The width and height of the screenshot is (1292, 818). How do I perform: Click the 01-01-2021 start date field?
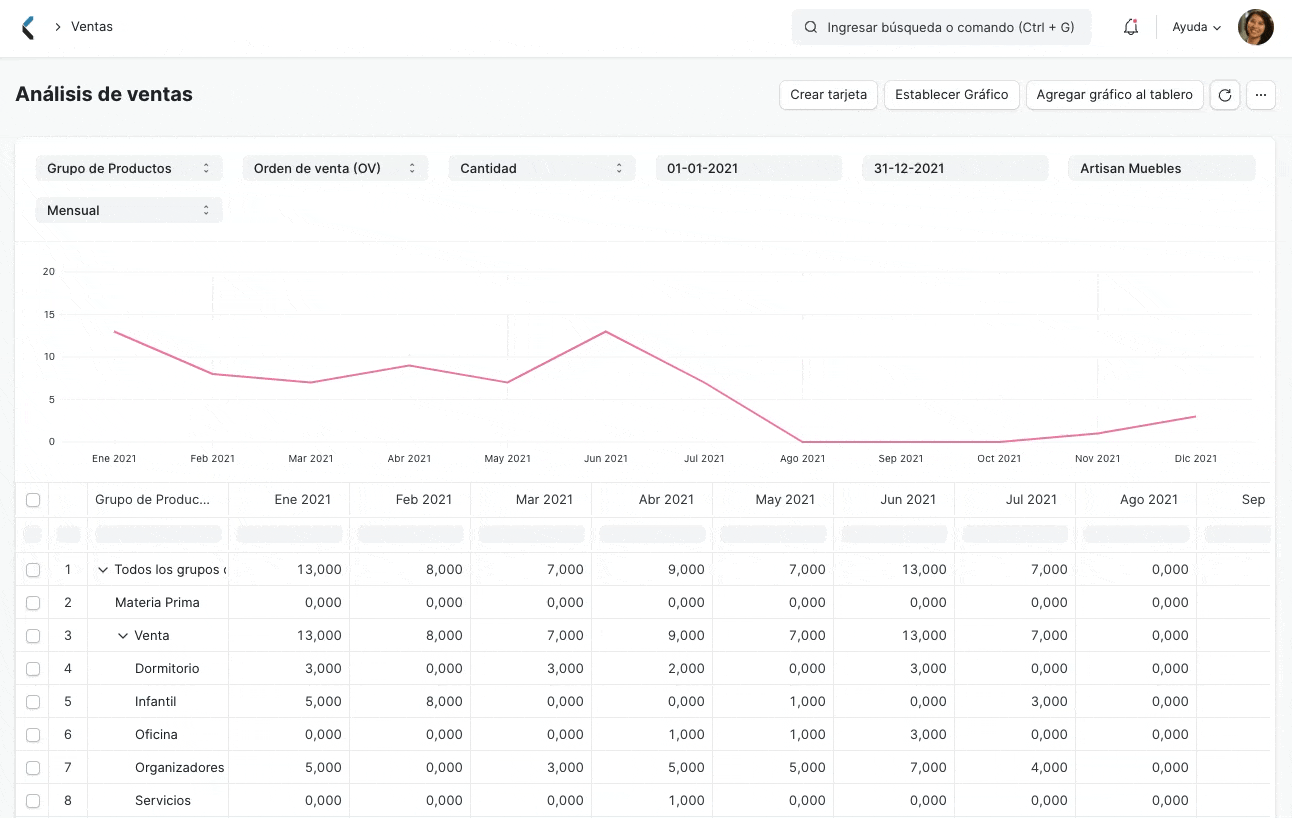tap(748, 168)
